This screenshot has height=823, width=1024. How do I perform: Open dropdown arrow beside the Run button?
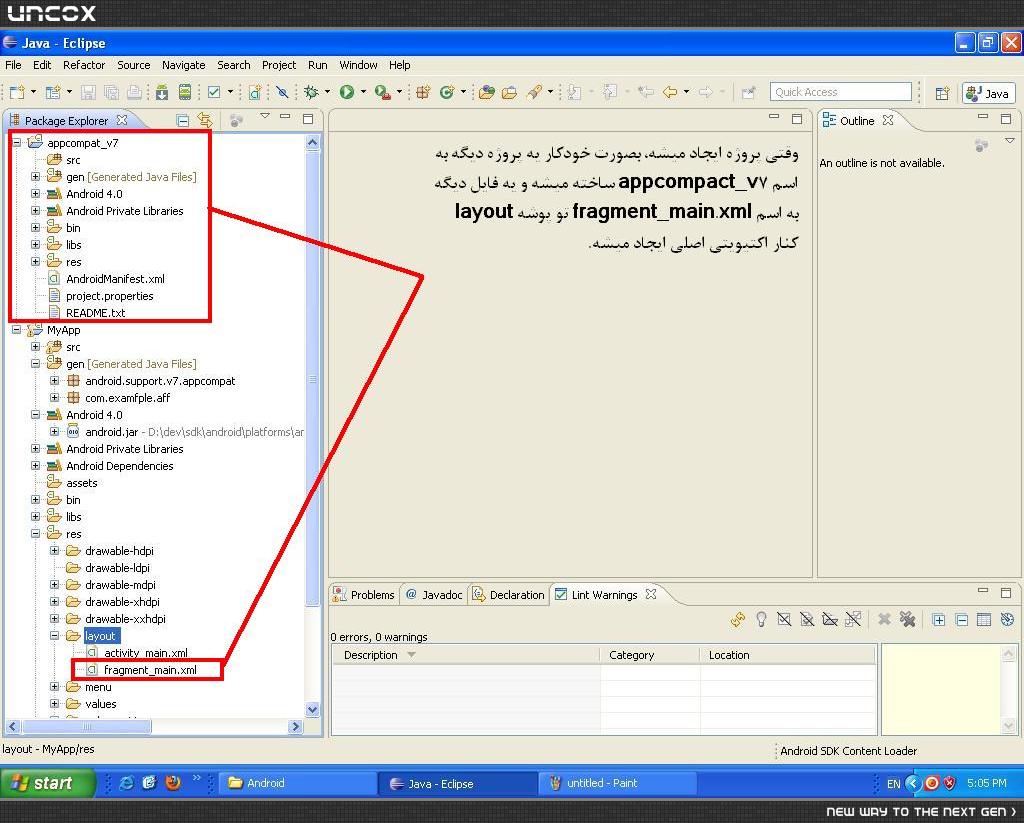363,92
